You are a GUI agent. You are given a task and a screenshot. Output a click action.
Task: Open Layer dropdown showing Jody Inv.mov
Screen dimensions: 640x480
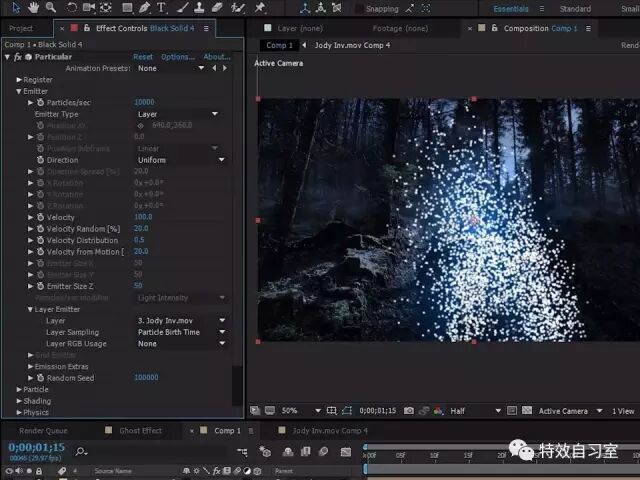click(181, 321)
